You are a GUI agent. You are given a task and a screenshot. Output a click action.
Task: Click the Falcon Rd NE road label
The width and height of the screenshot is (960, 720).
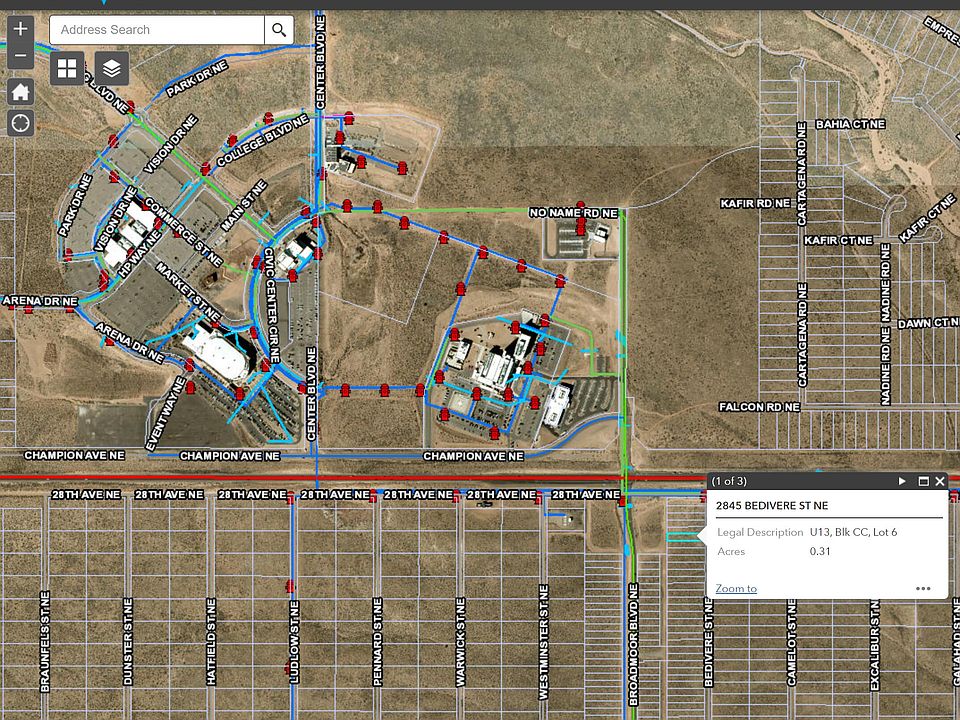[x=760, y=408]
